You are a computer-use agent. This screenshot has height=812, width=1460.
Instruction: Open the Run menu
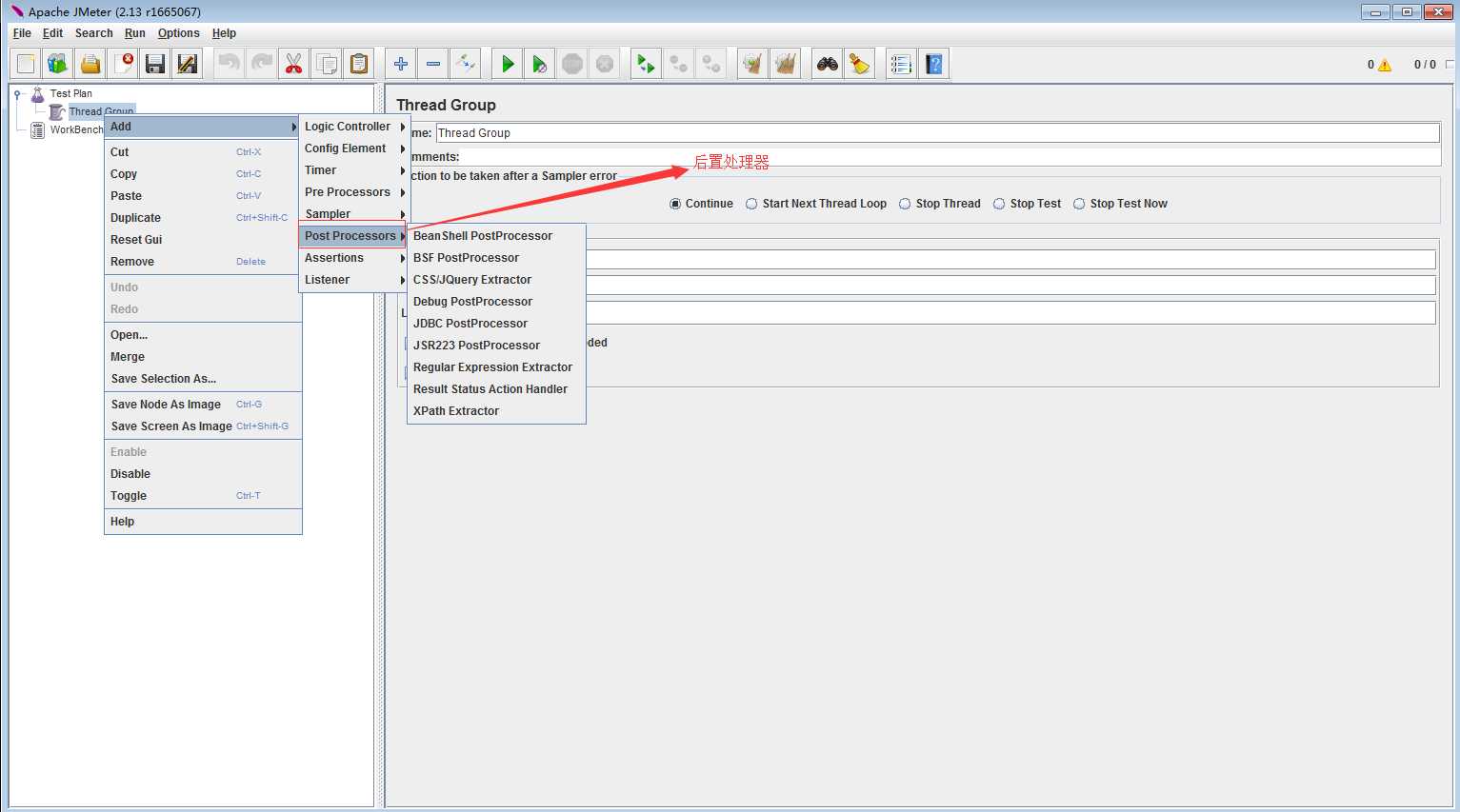[x=135, y=33]
